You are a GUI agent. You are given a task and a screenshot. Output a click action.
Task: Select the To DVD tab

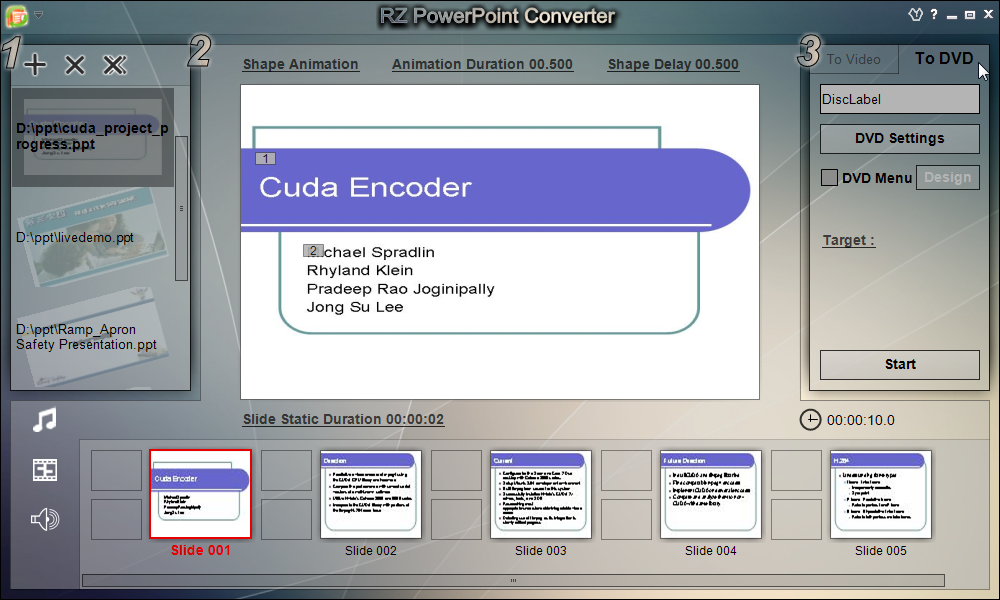[x=941, y=58]
